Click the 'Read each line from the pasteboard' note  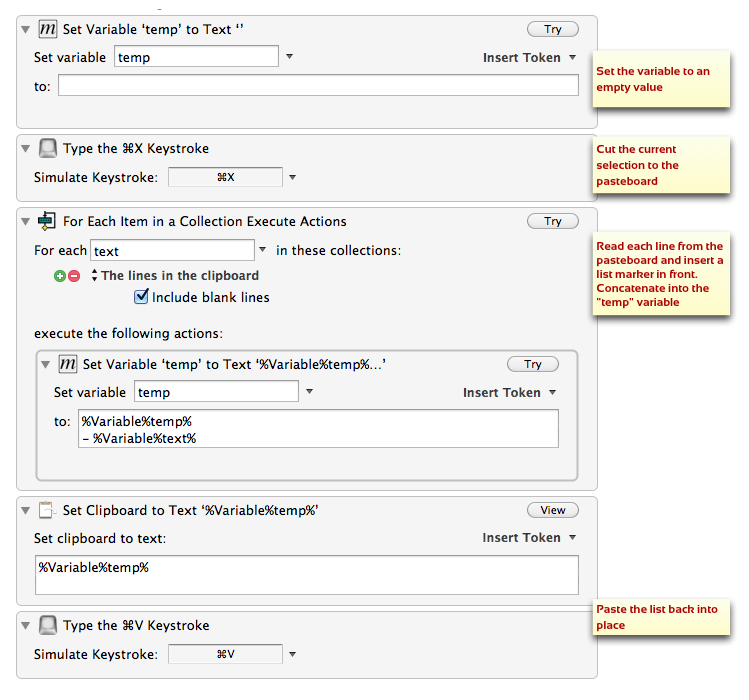tap(661, 274)
